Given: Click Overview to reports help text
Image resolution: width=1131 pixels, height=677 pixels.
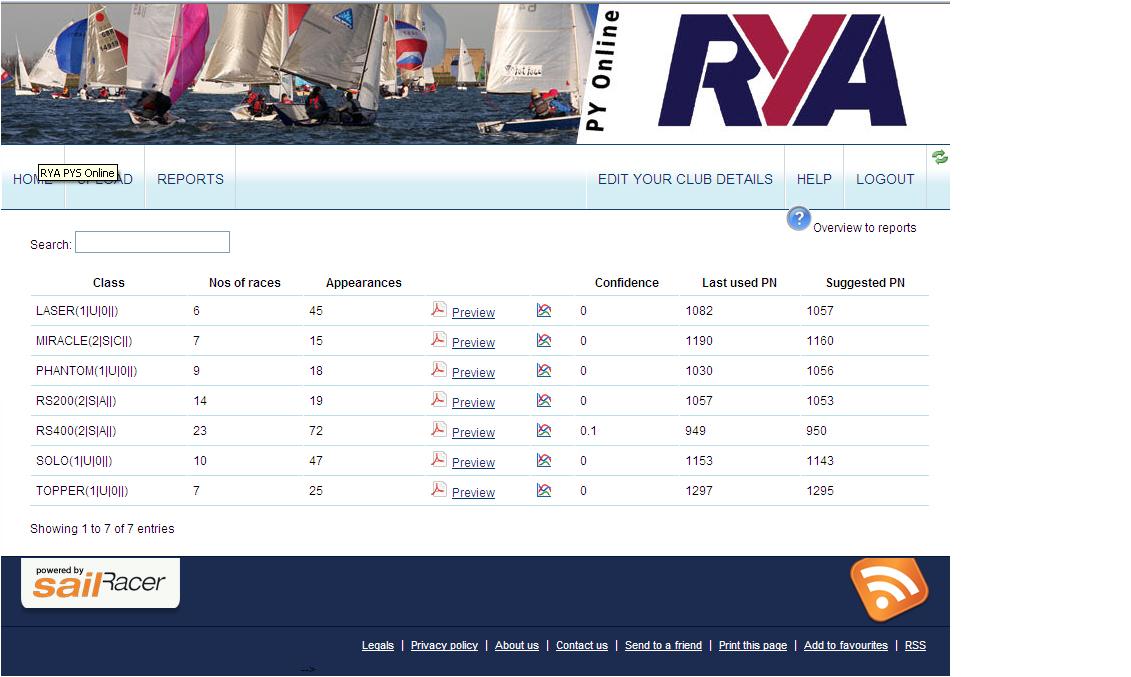Looking at the screenshot, I should 865,228.
